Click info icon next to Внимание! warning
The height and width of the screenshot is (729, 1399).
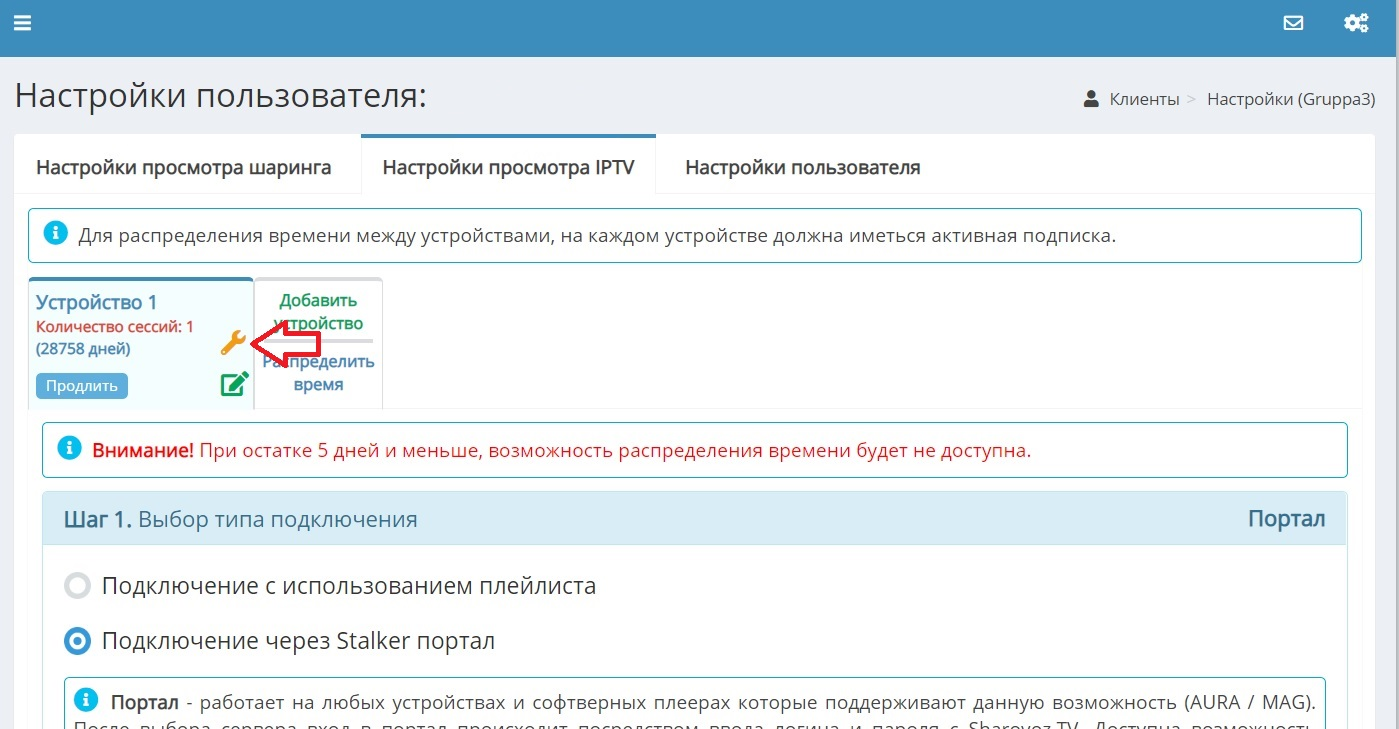pos(69,448)
